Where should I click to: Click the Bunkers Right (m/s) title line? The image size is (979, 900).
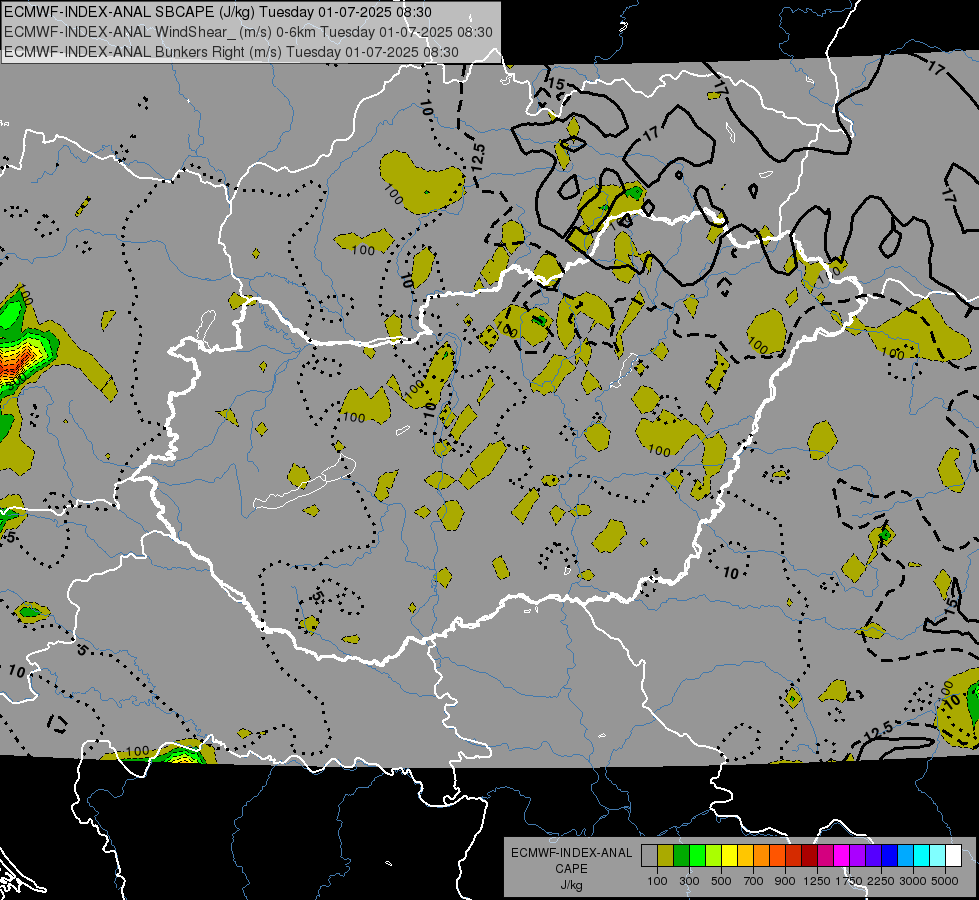coord(232,52)
